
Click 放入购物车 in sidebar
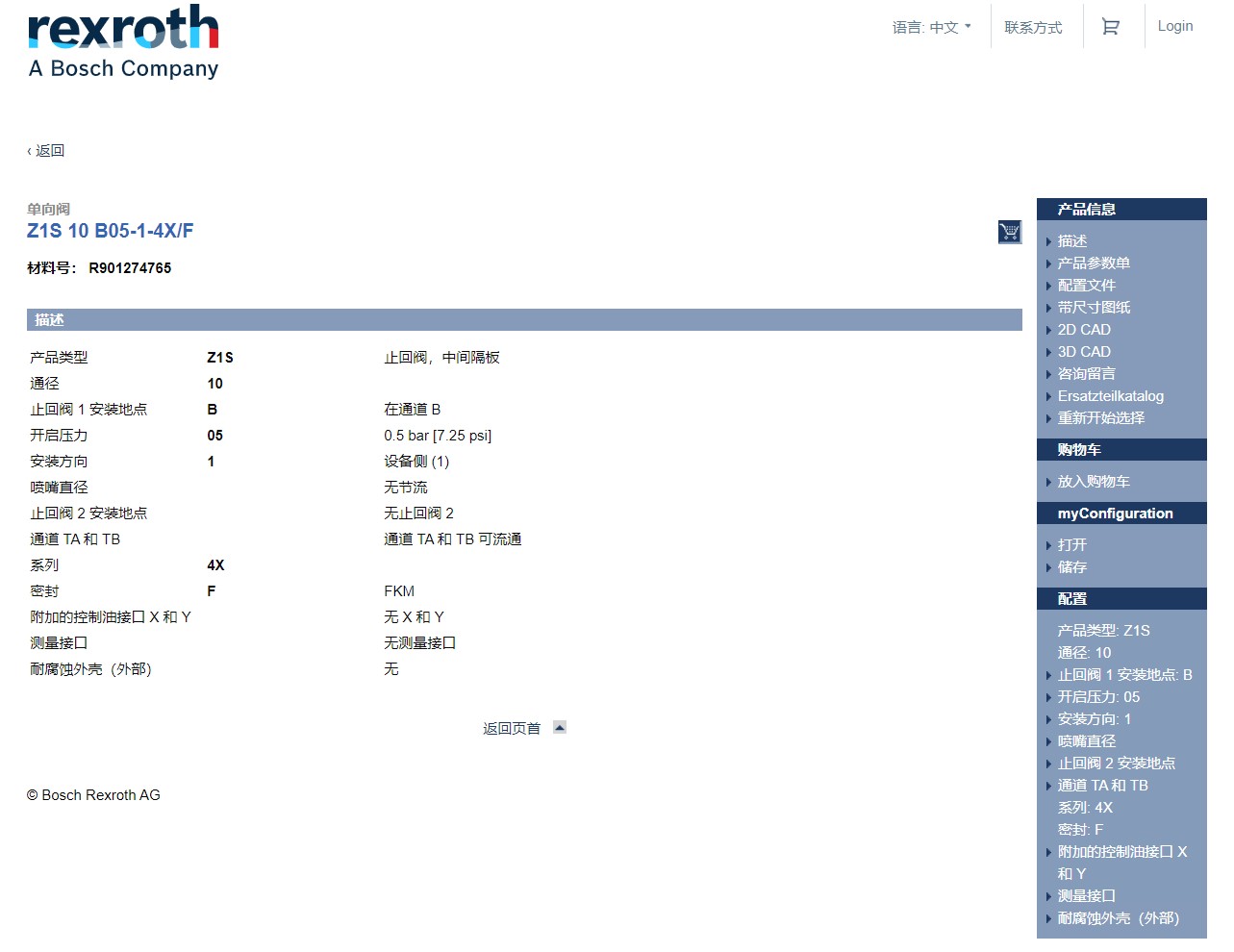1094,481
